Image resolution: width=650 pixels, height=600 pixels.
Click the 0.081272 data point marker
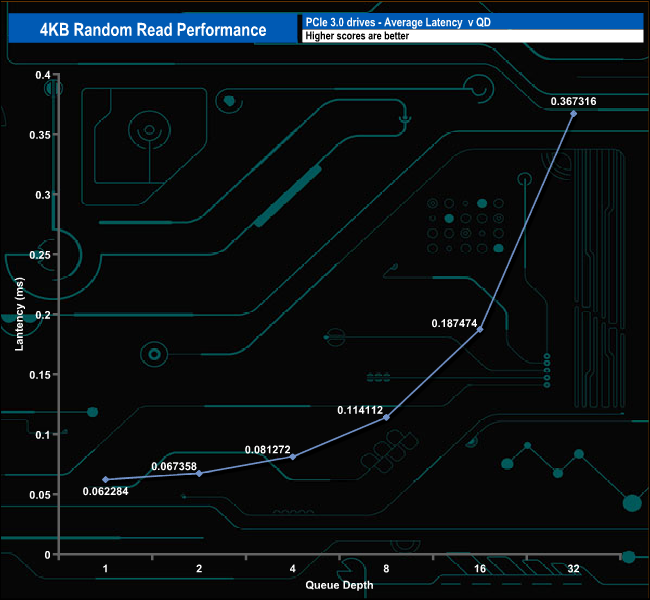[293, 457]
